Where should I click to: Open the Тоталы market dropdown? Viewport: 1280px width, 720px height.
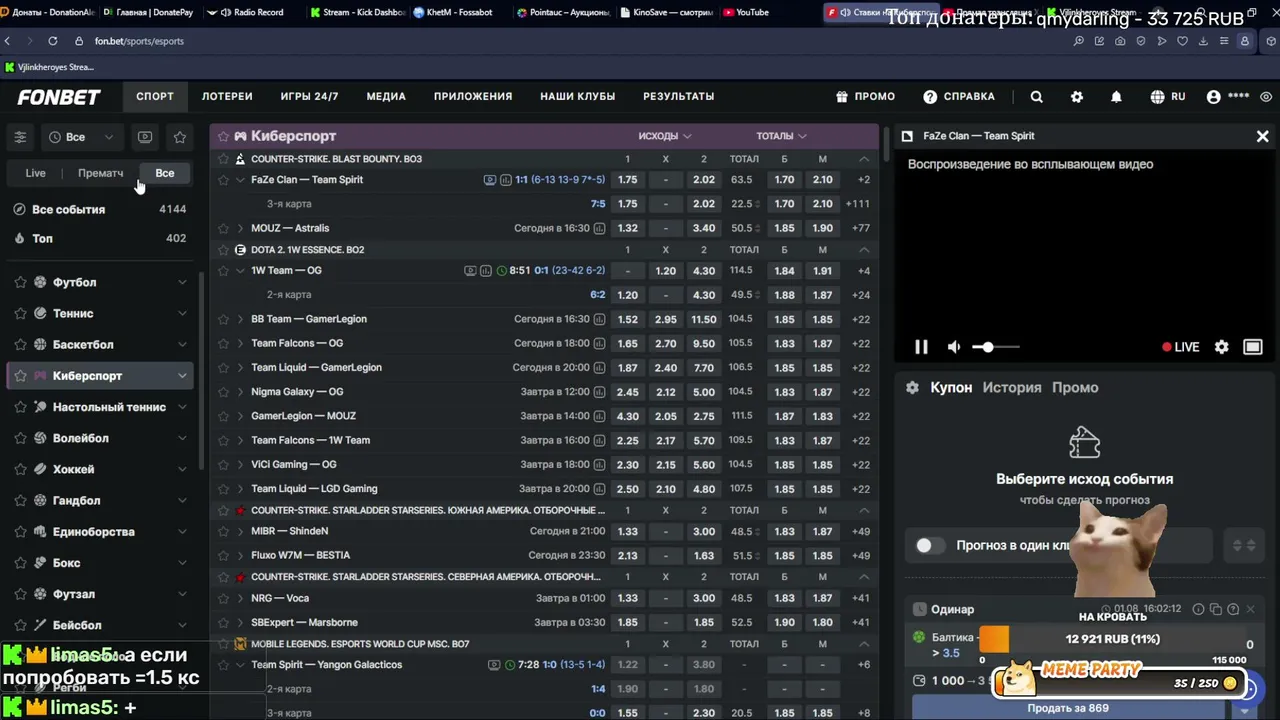(x=781, y=136)
